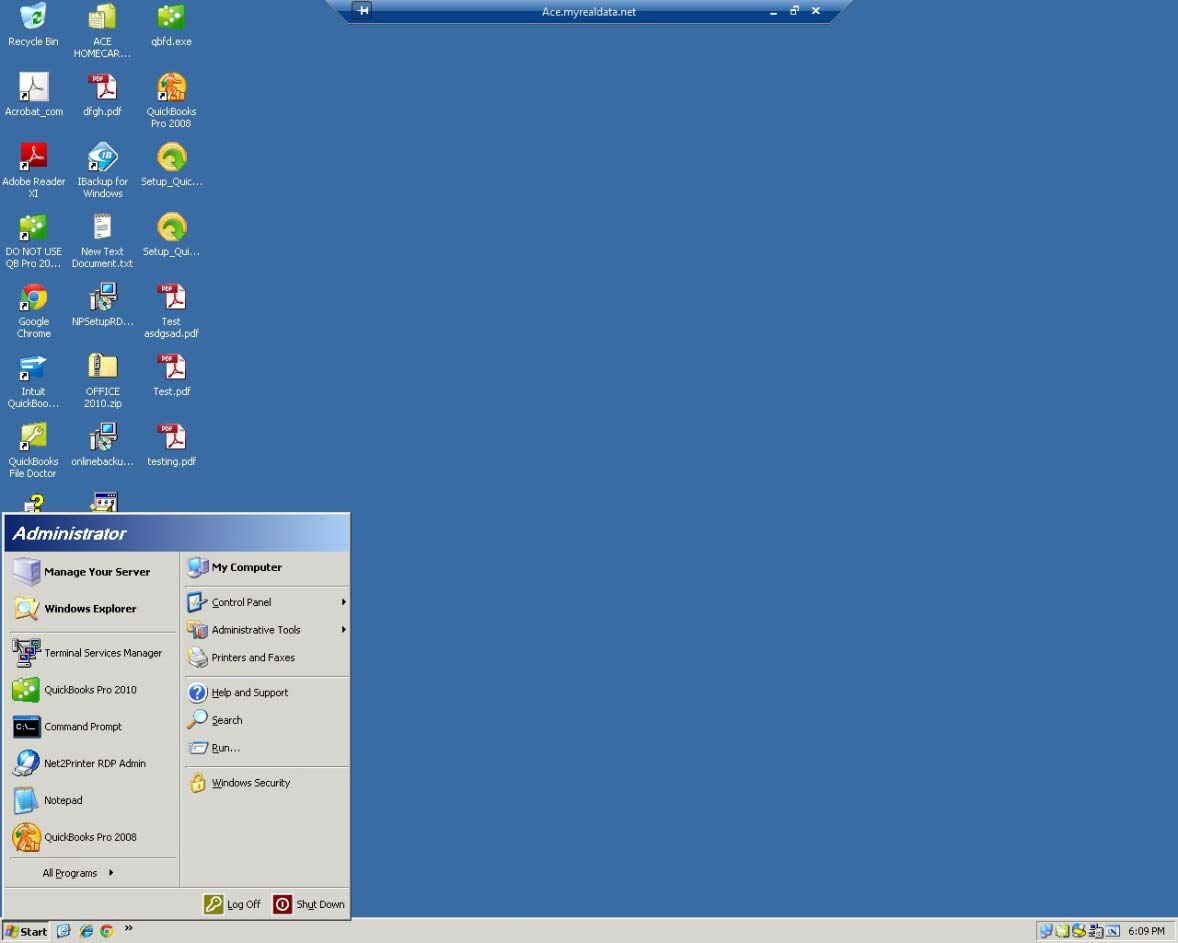1178x943 pixels.
Task: Select Command Prompt from Start menu
Action: 83,727
